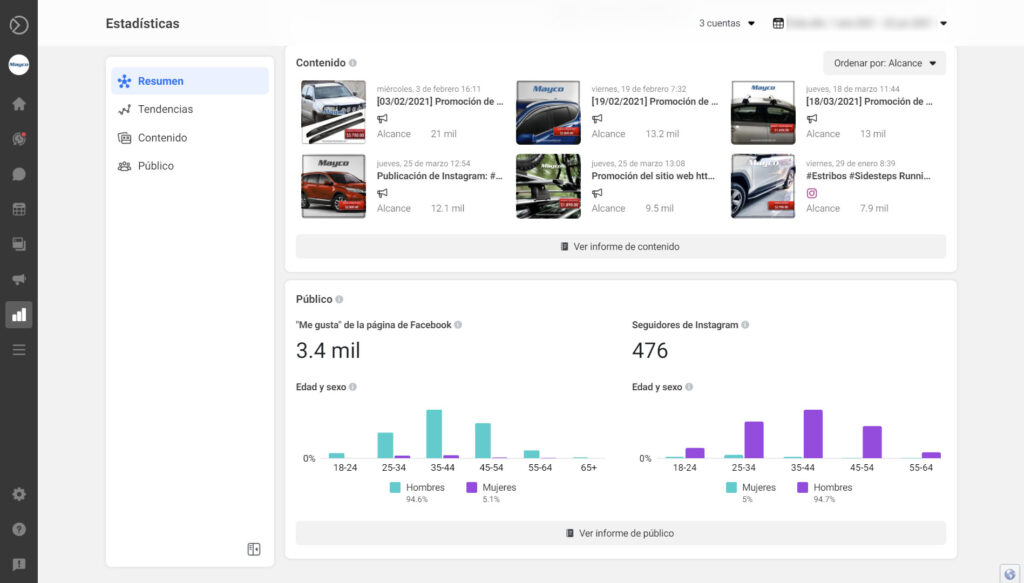Open the date range picker dropdown

tap(860, 23)
